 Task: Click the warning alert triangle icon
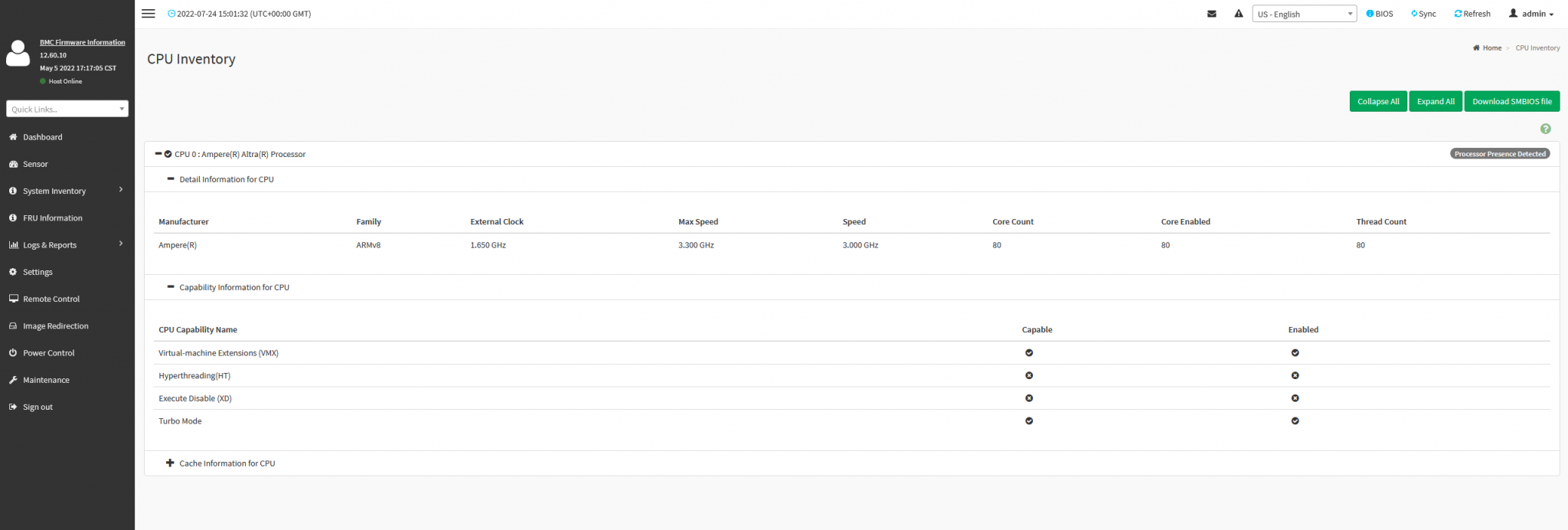pyautogui.click(x=1239, y=14)
